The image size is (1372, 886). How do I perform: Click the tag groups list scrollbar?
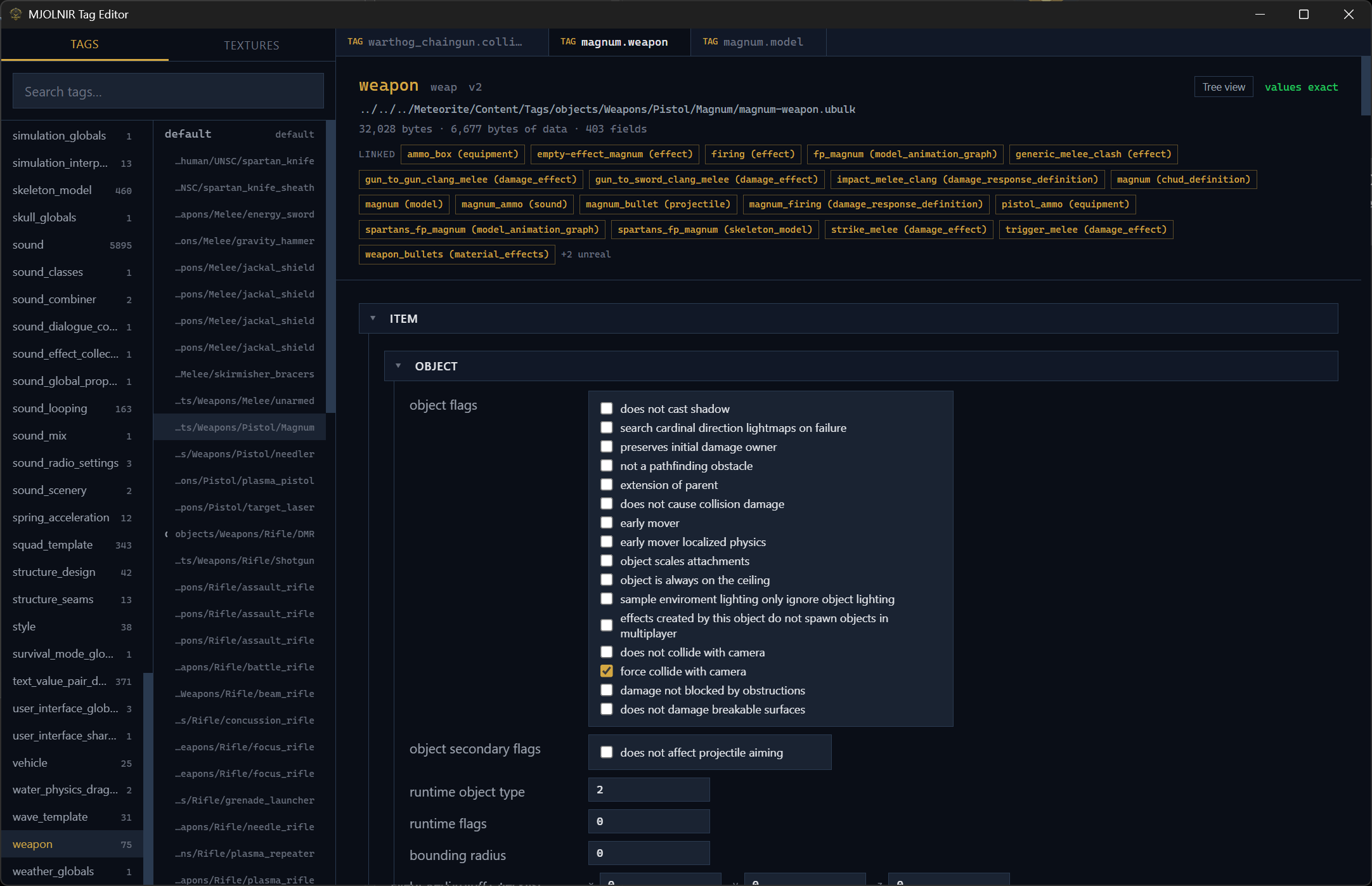click(x=148, y=778)
